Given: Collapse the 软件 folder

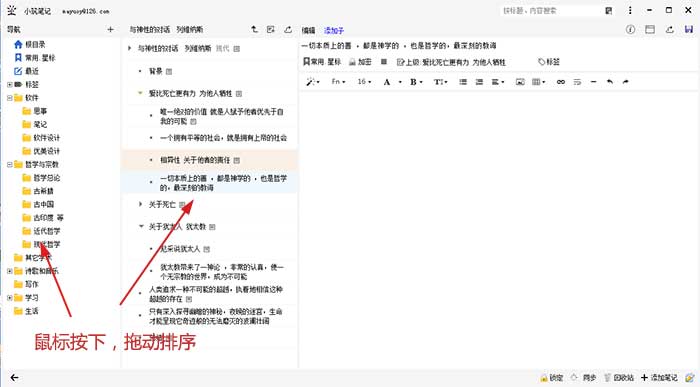Looking at the screenshot, I should [9, 98].
